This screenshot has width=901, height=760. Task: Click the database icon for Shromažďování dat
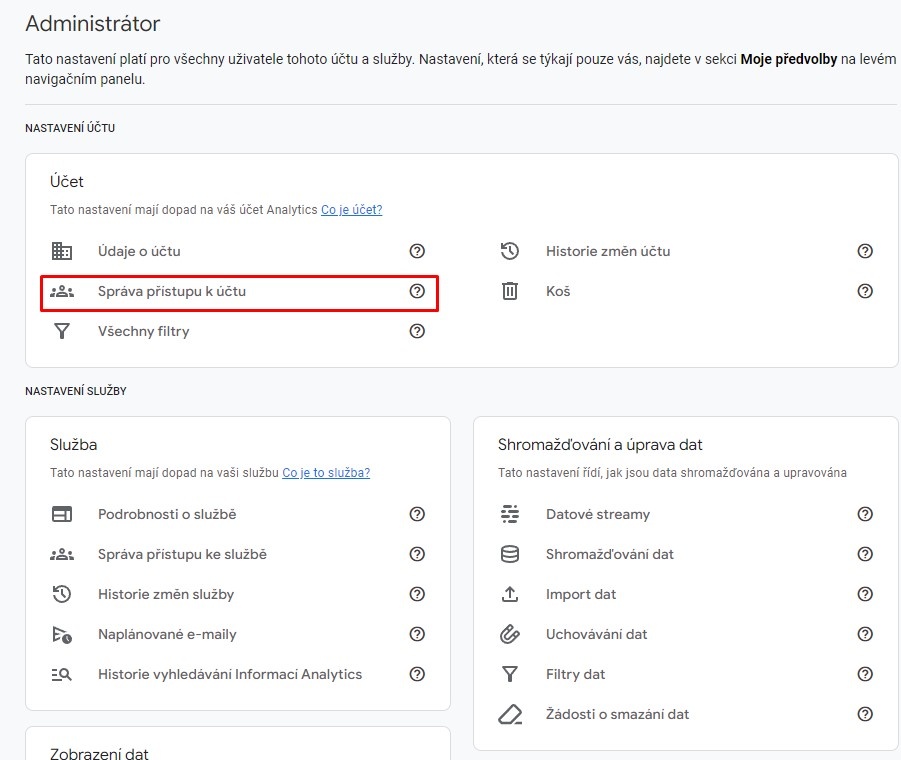coord(510,554)
